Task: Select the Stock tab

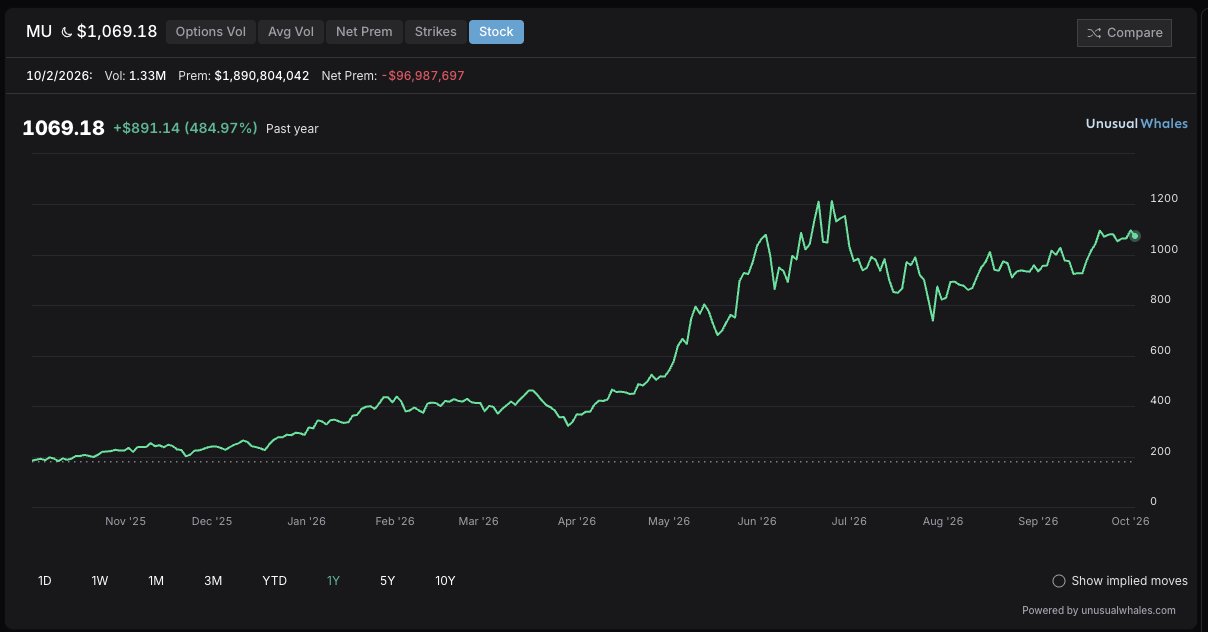Action: tap(496, 32)
